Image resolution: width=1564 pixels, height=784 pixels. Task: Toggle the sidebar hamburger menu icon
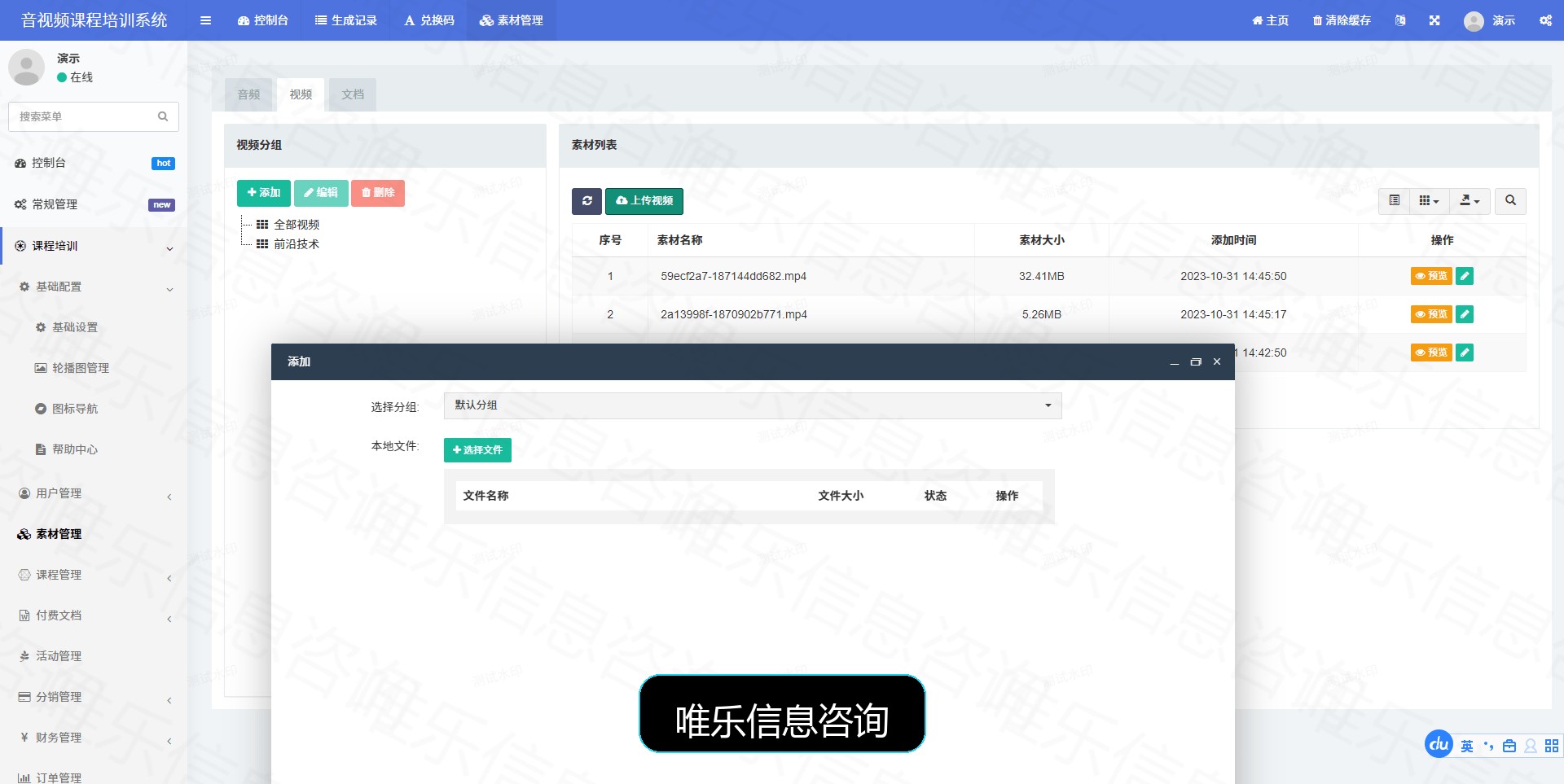click(205, 20)
